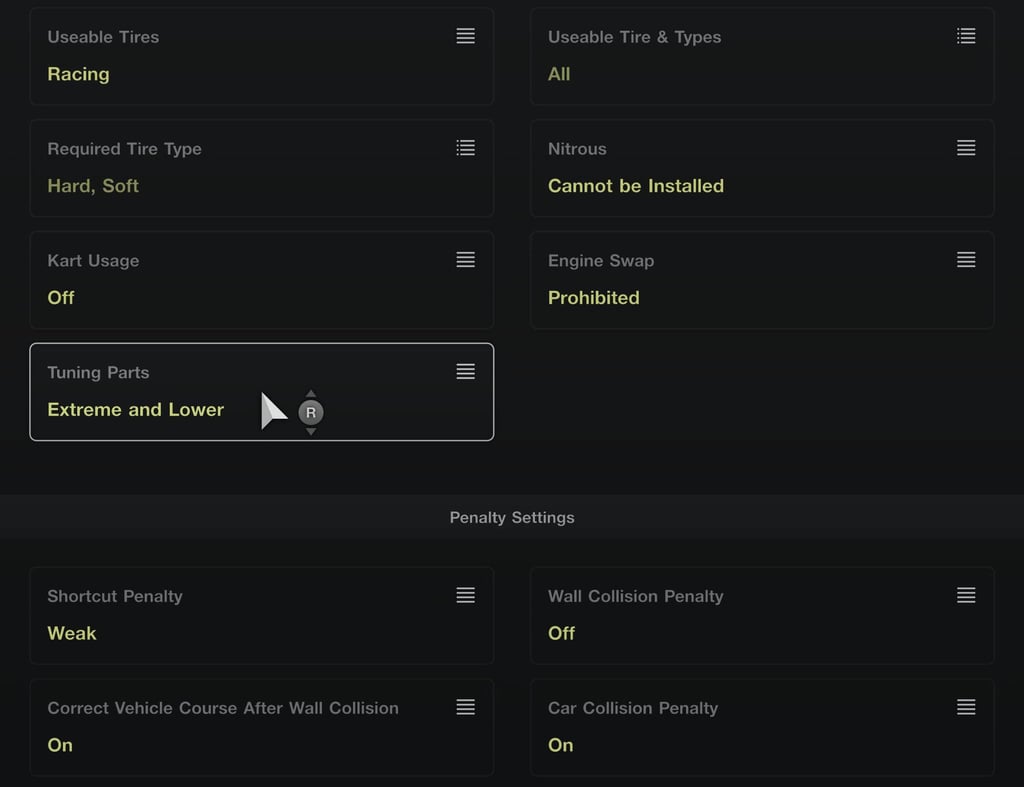The width and height of the screenshot is (1024, 787).
Task: Change the Extreme and Lower tuning option
Action: (135, 410)
